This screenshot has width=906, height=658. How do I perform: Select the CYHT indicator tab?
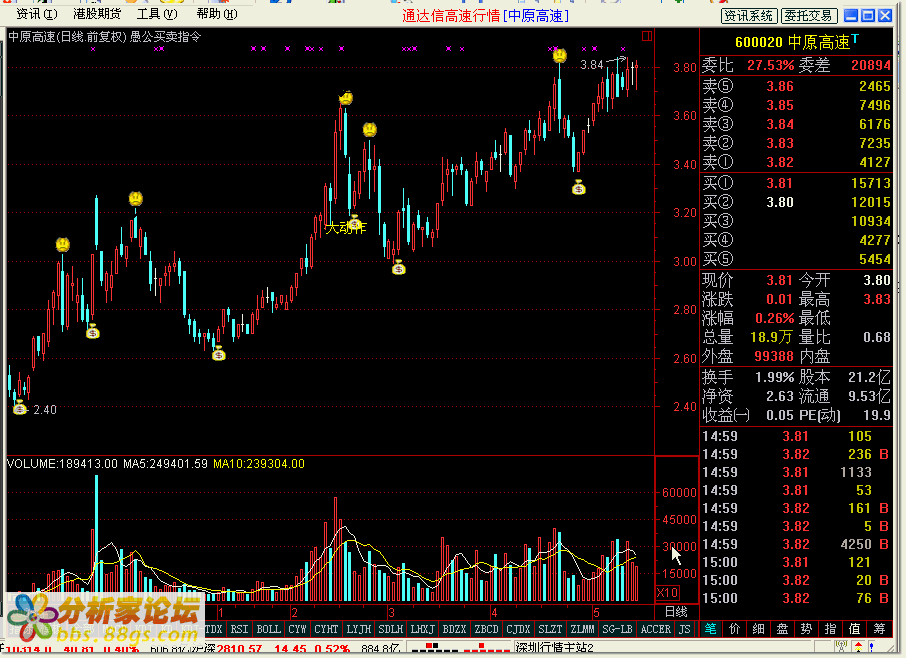pyautogui.click(x=326, y=629)
